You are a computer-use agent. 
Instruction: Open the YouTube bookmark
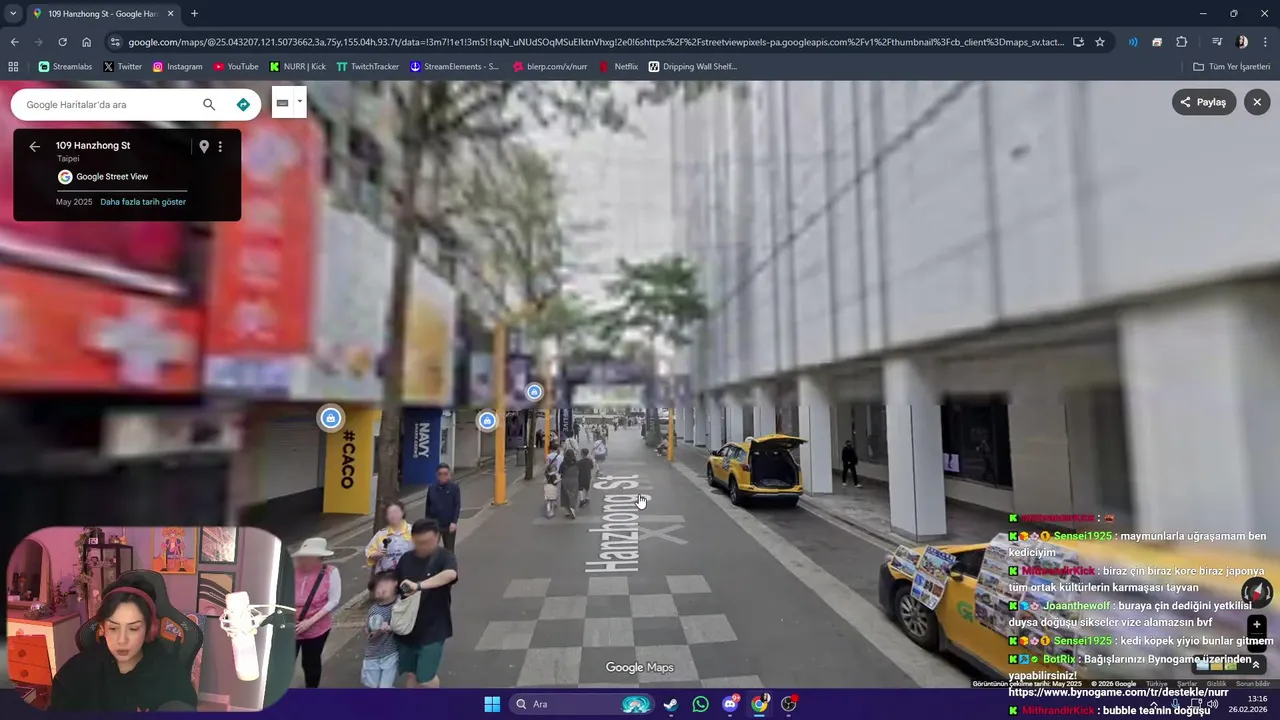[236, 67]
